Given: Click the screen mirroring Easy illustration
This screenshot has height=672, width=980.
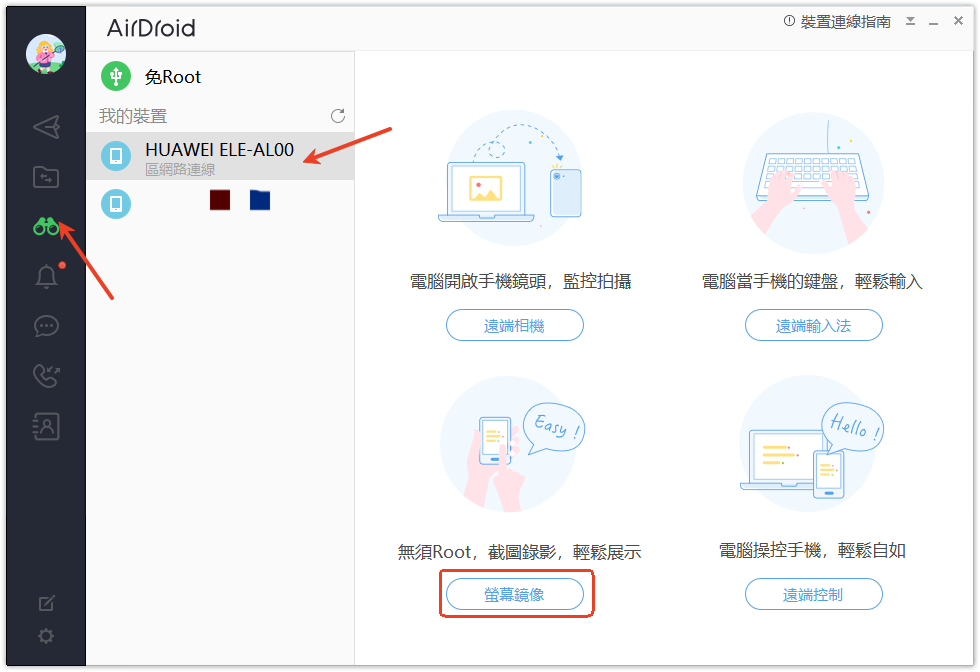Looking at the screenshot, I should pyautogui.click(x=512, y=444).
